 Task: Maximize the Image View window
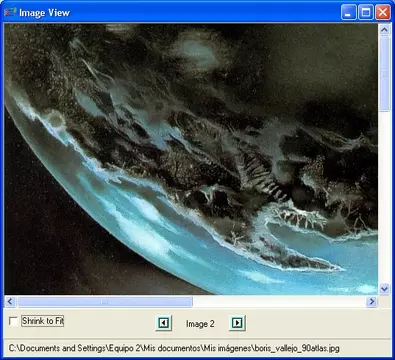tap(366, 13)
